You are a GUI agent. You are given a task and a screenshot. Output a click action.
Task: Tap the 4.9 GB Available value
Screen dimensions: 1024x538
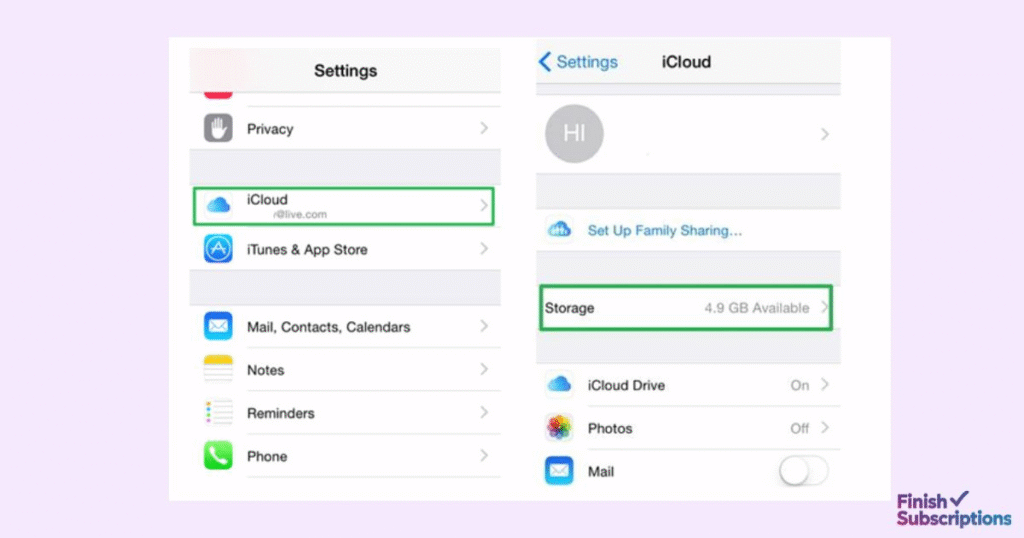click(756, 308)
